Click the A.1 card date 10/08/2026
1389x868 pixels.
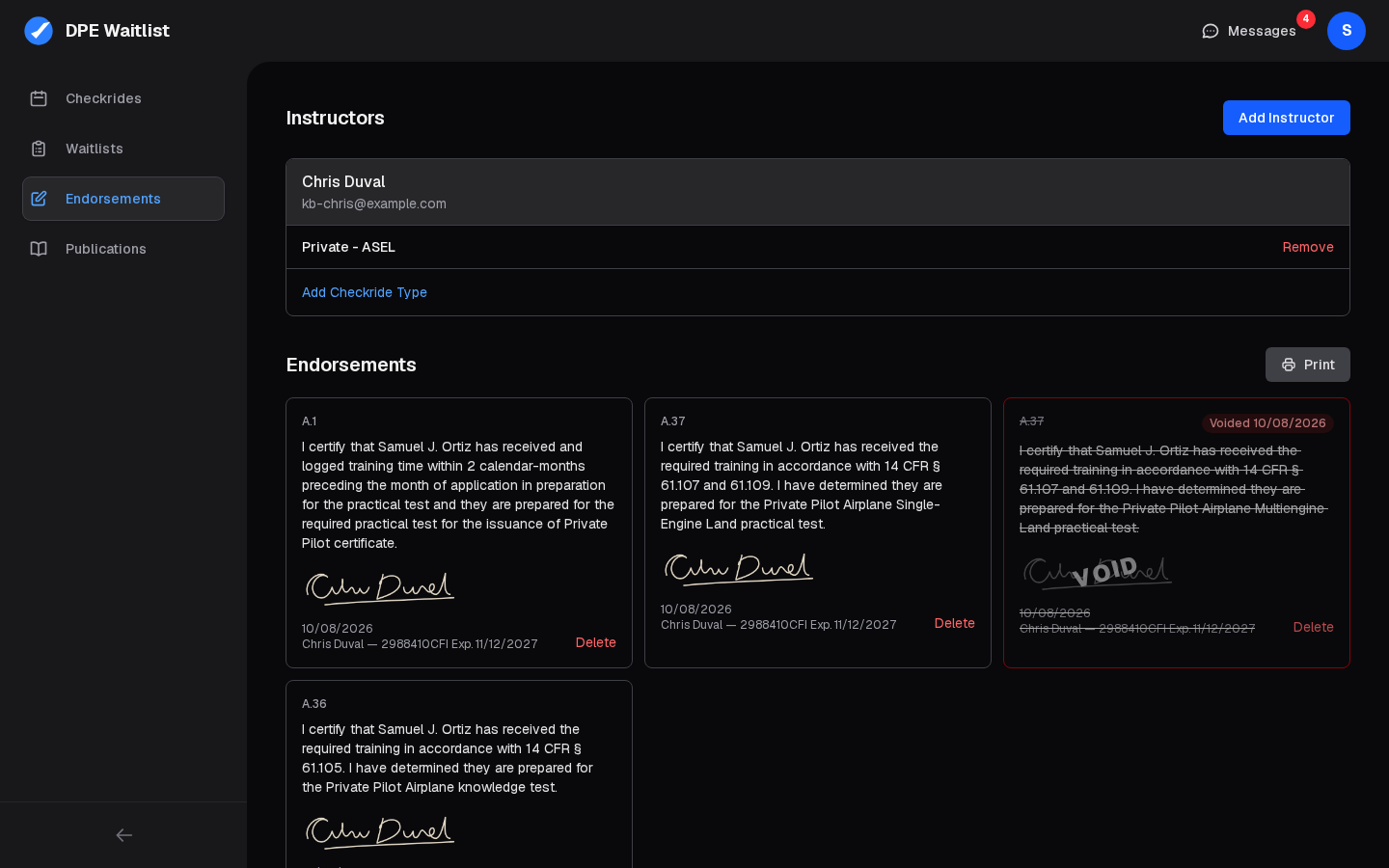tap(338, 628)
